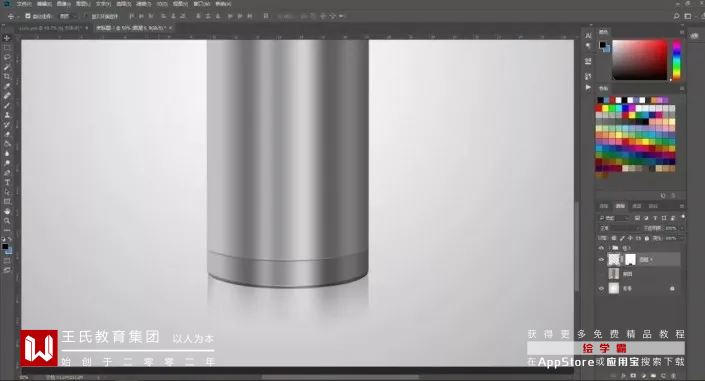Select the Rectangular Marquee tool
Screen dimensions: 705x381
click(x=7, y=48)
